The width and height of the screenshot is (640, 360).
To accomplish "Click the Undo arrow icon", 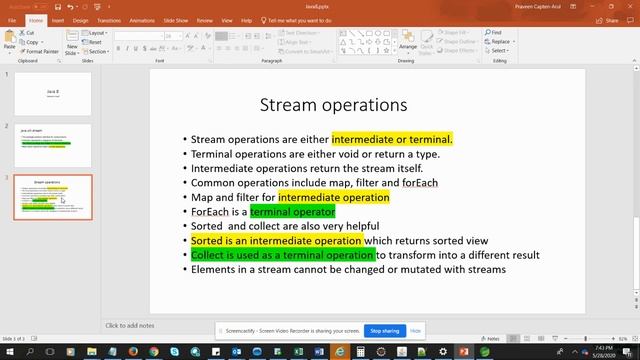I will pyautogui.click(x=70, y=7).
